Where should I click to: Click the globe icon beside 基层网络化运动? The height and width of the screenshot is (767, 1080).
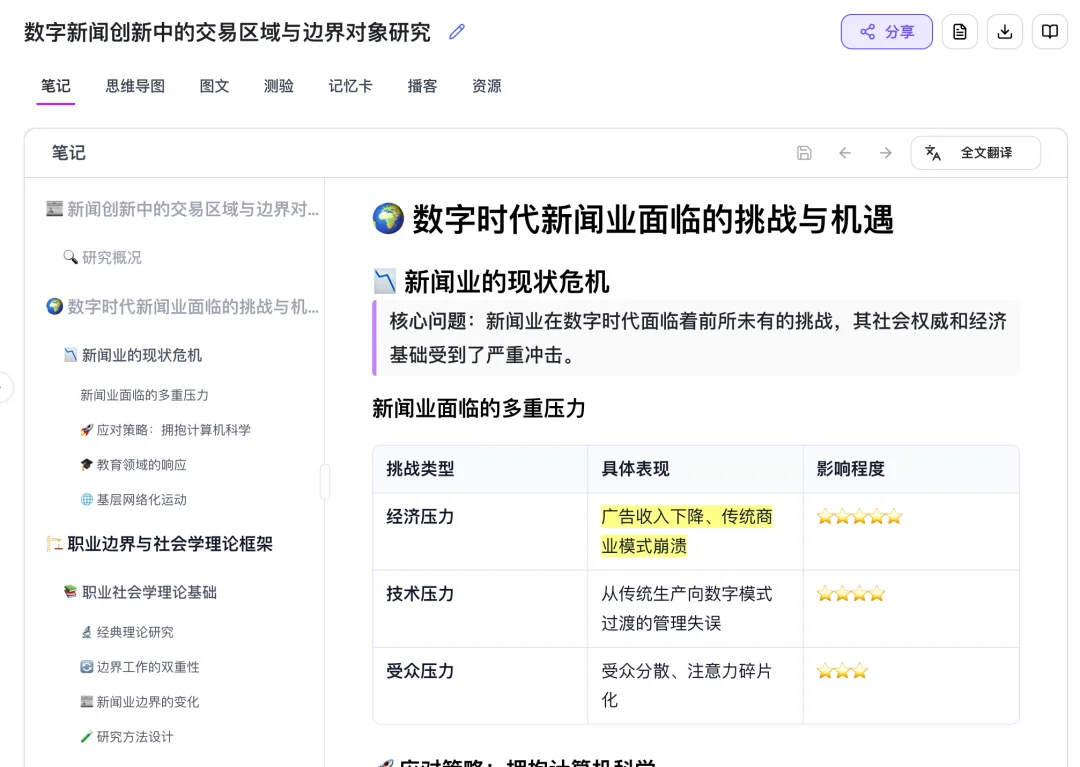click(x=86, y=499)
